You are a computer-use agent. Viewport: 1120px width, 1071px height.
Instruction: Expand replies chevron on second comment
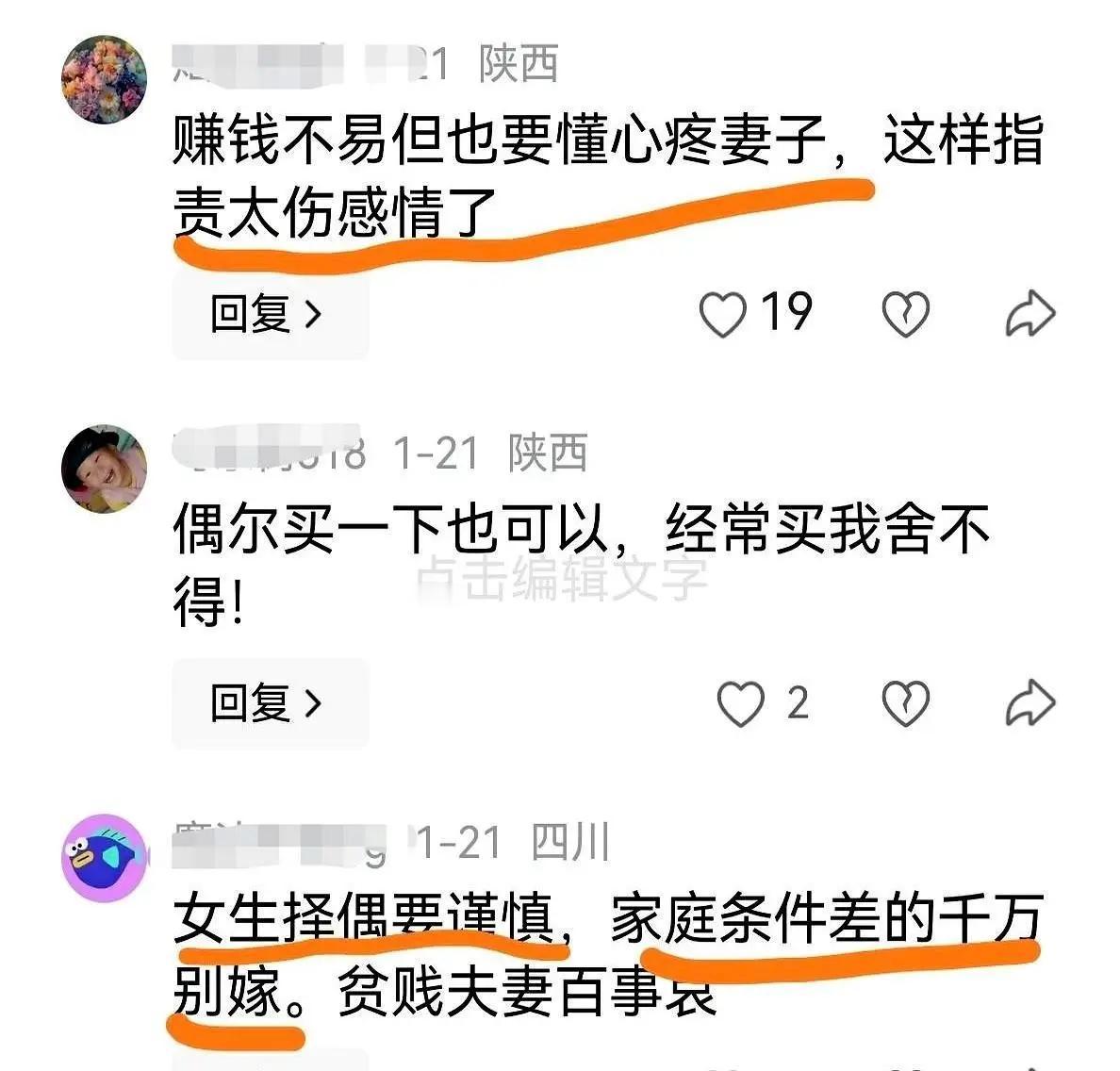(x=313, y=703)
